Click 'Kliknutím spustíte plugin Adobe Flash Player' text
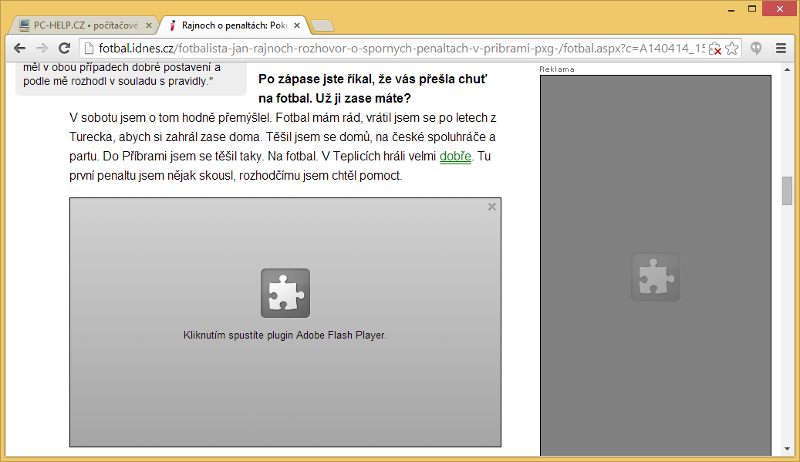Screen dimensions: 800x462 coord(285,335)
